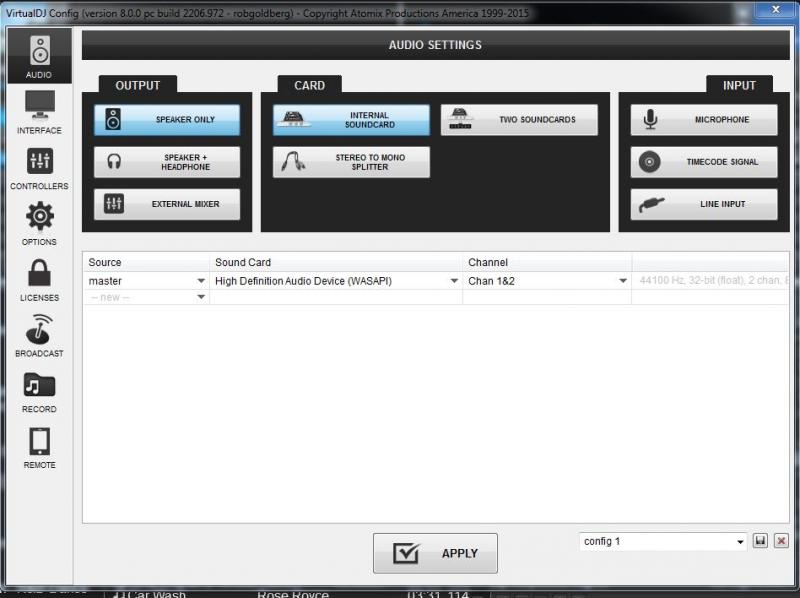The image size is (800, 598).
Task: Open the Interface settings section
Action: pos(39,112)
